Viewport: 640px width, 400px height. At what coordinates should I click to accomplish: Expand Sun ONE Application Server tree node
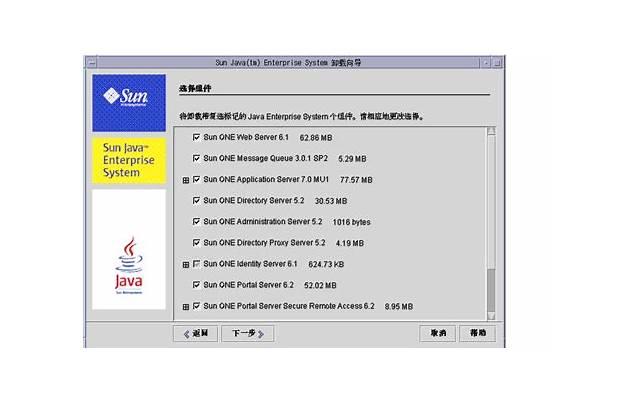click(185, 180)
